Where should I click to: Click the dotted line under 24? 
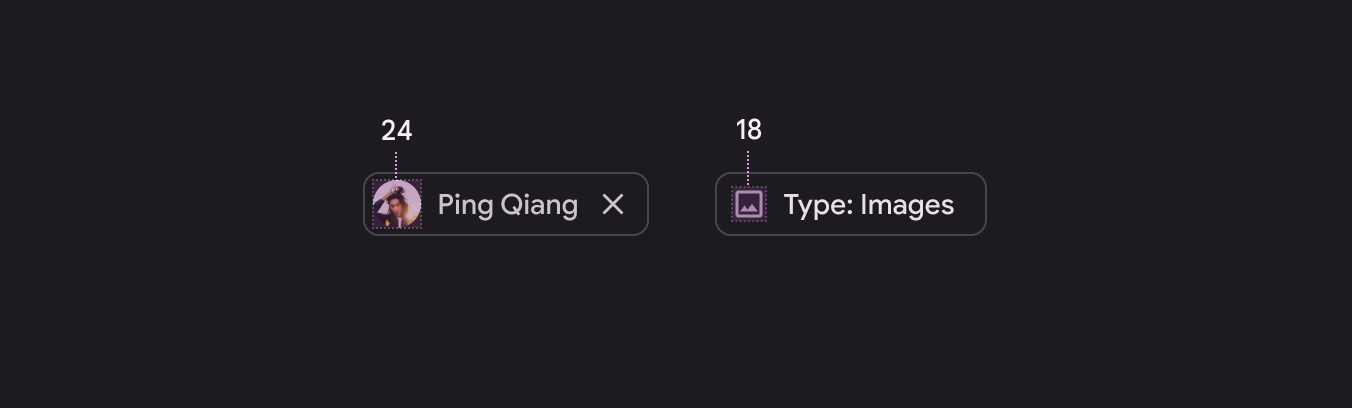coord(396,164)
